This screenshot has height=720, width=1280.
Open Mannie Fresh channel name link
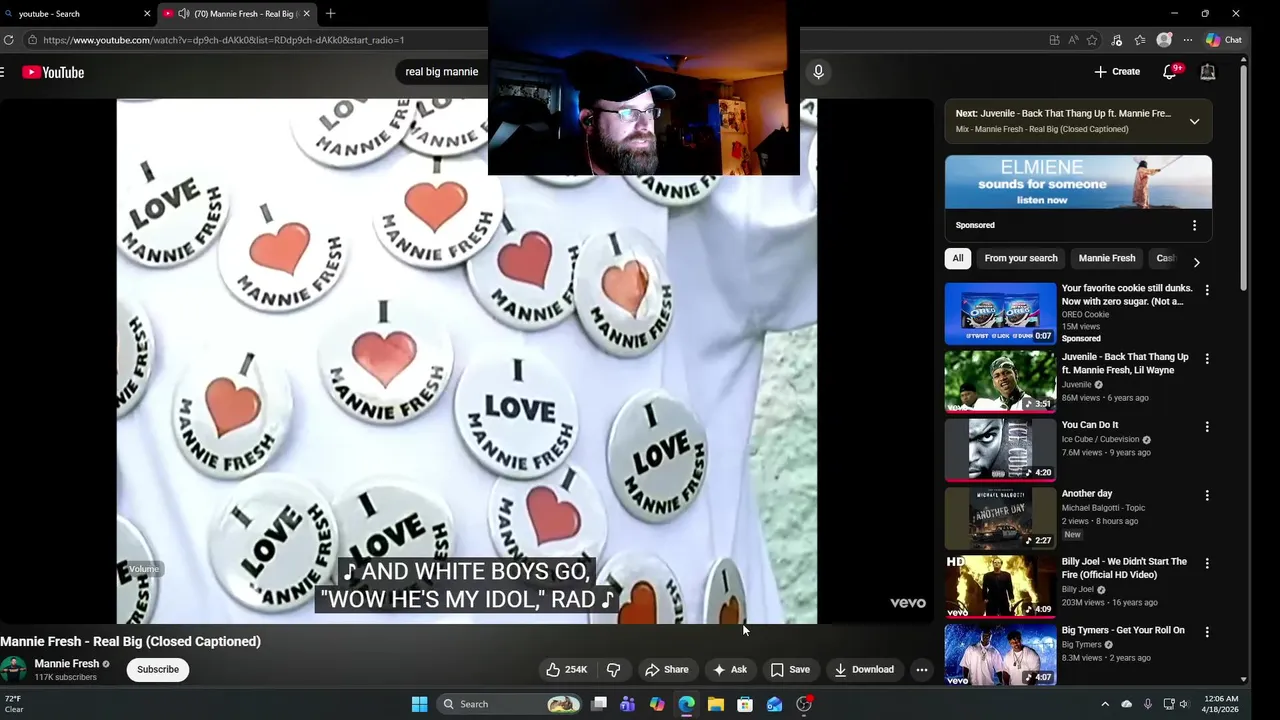(67, 664)
